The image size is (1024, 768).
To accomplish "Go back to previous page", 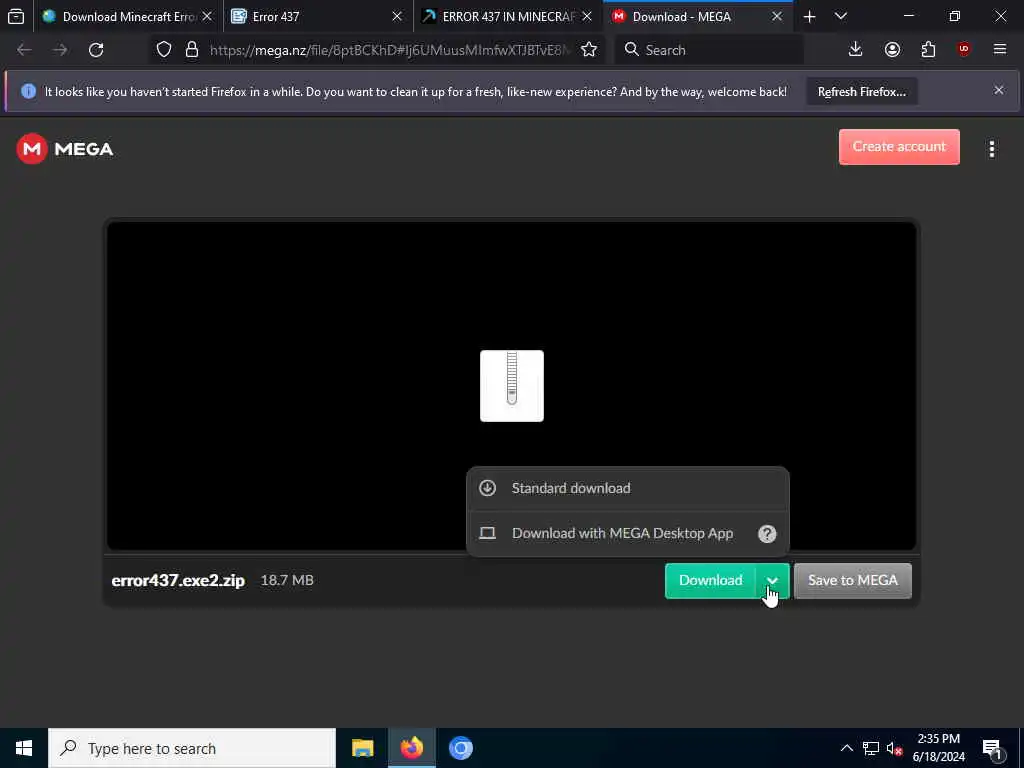I will tap(24, 50).
